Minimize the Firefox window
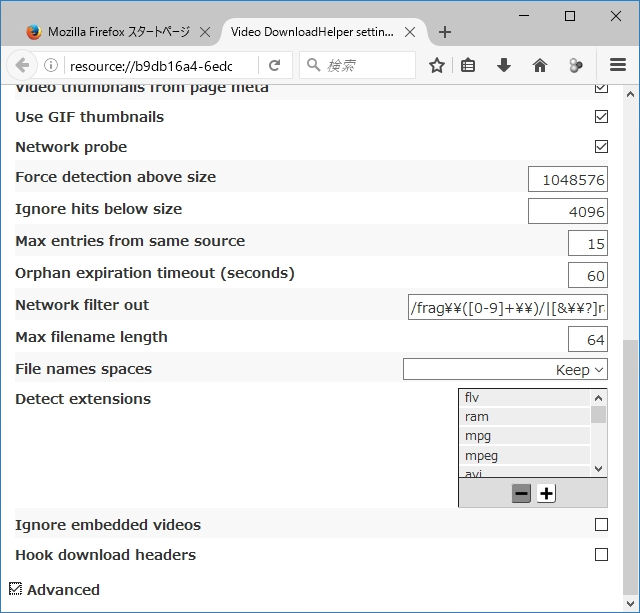The width and height of the screenshot is (640, 613). tap(524, 16)
